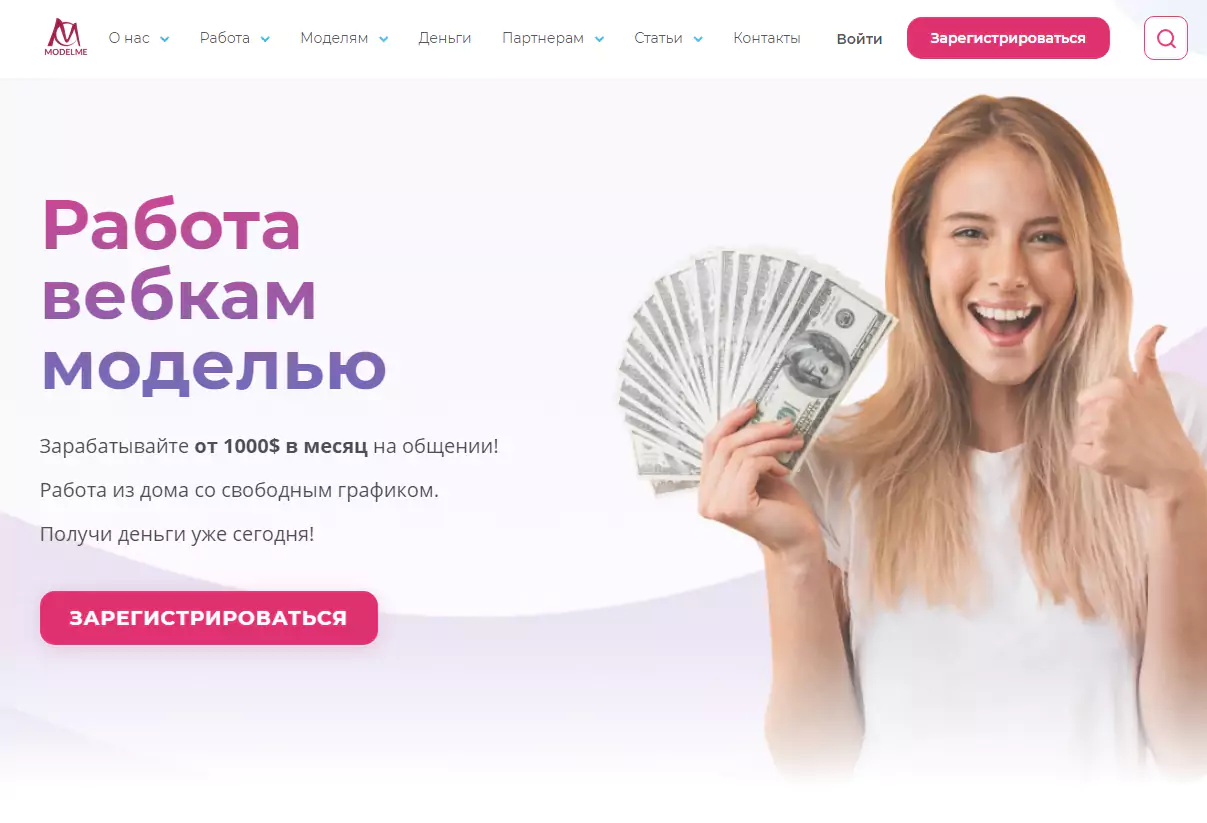Select the Моделям menu label
Screen dimensions: 1207x823
(x=334, y=38)
